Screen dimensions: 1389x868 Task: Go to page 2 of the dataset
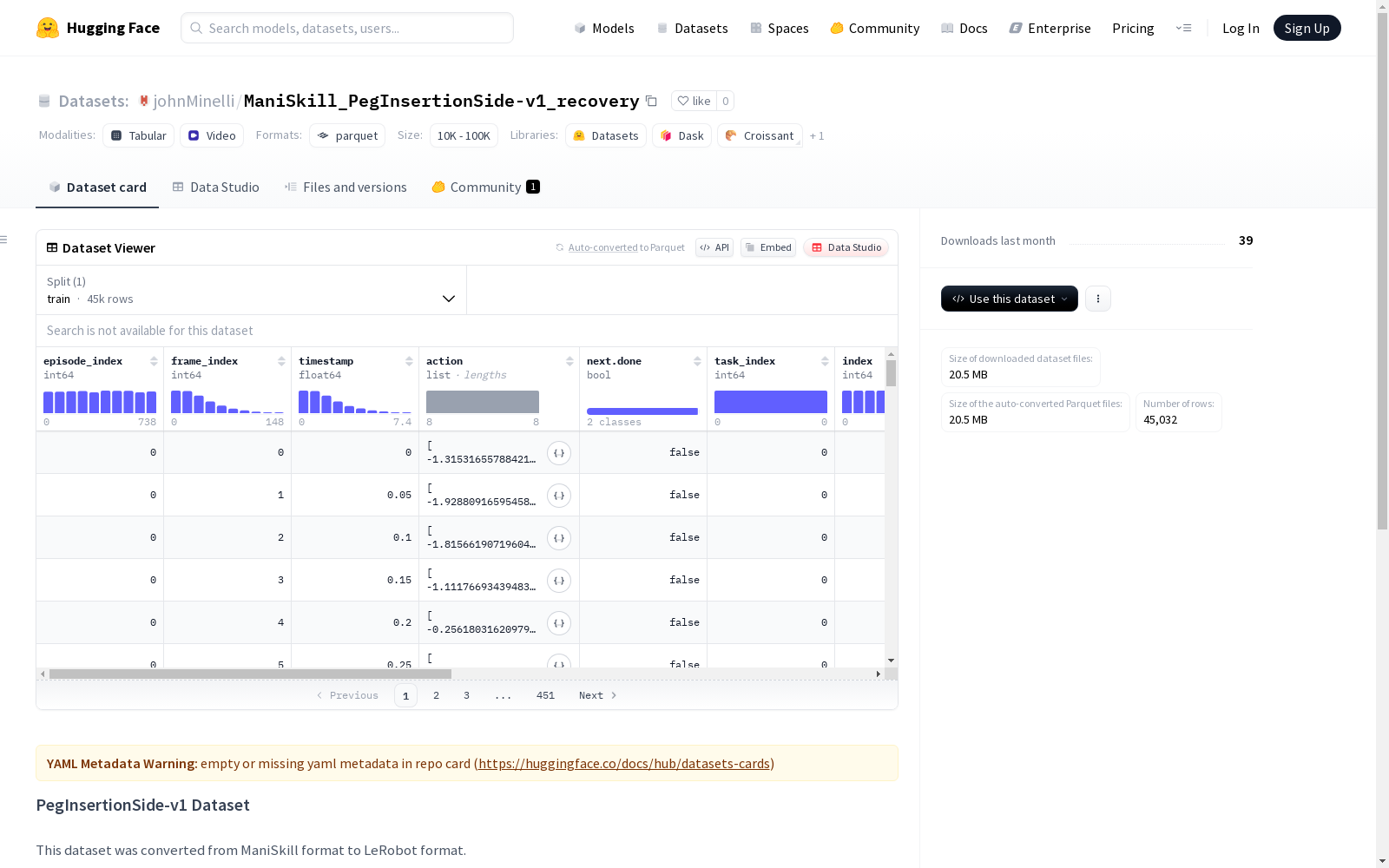tap(436, 695)
